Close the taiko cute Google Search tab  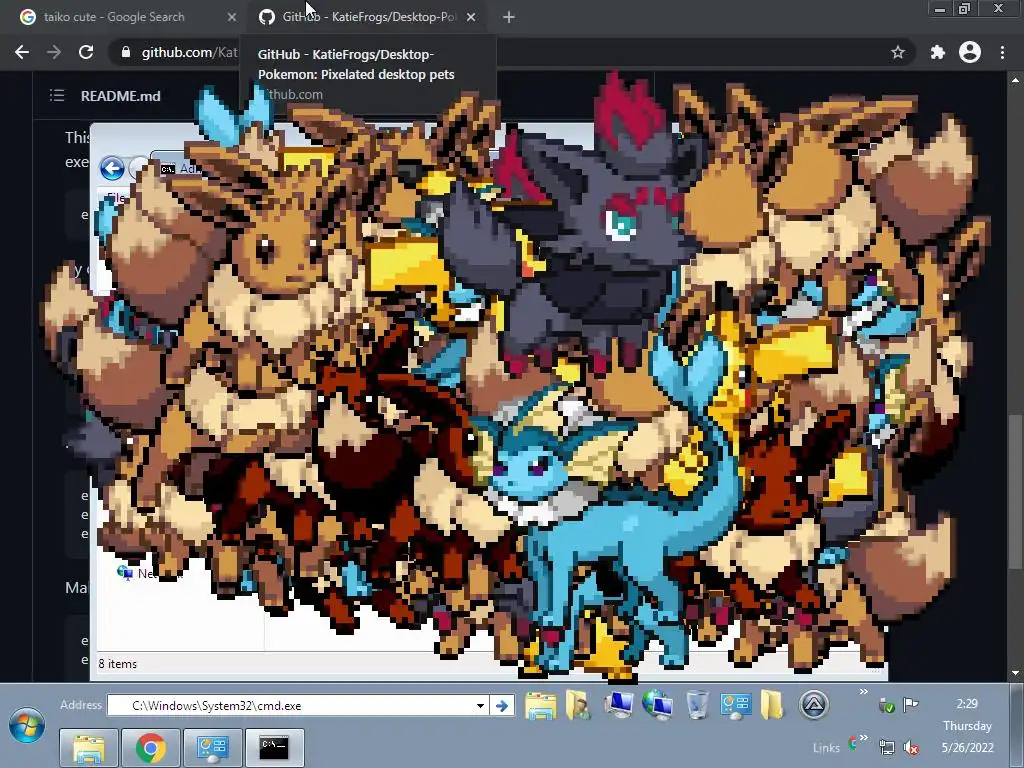tap(232, 17)
